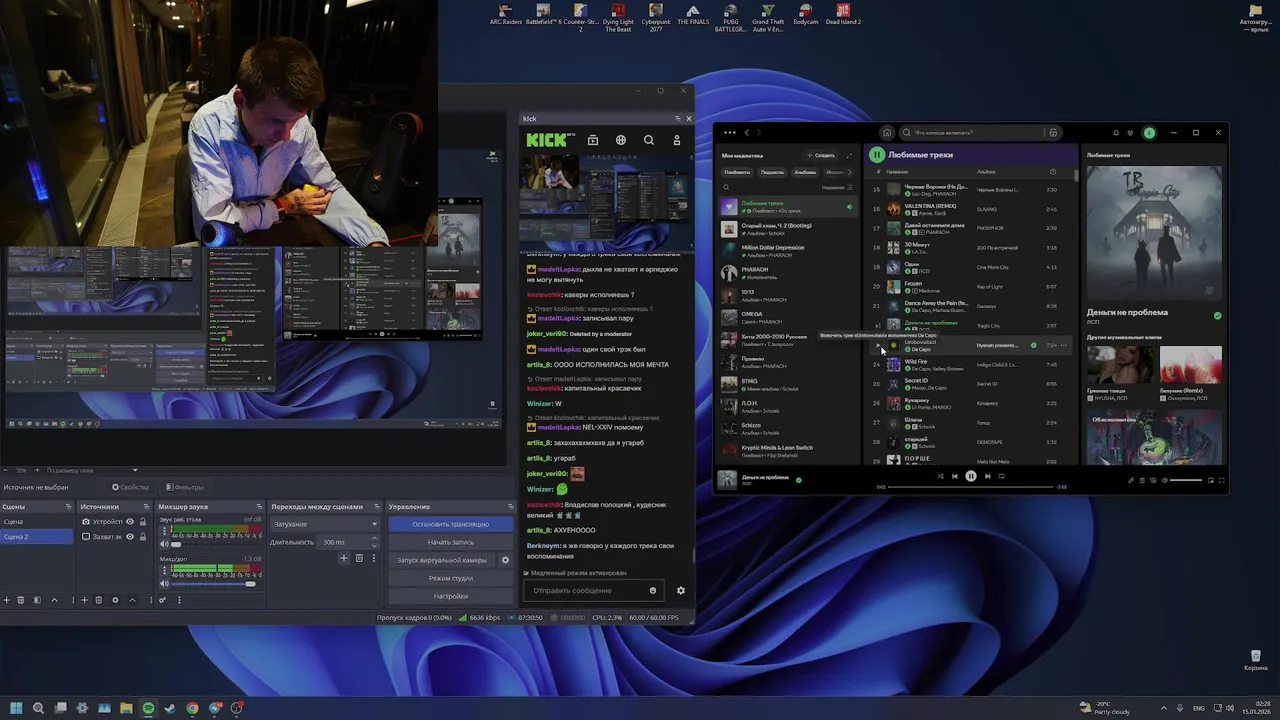Open Spotify three-dot main menu
This screenshot has width=1280, height=720.
point(729,132)
